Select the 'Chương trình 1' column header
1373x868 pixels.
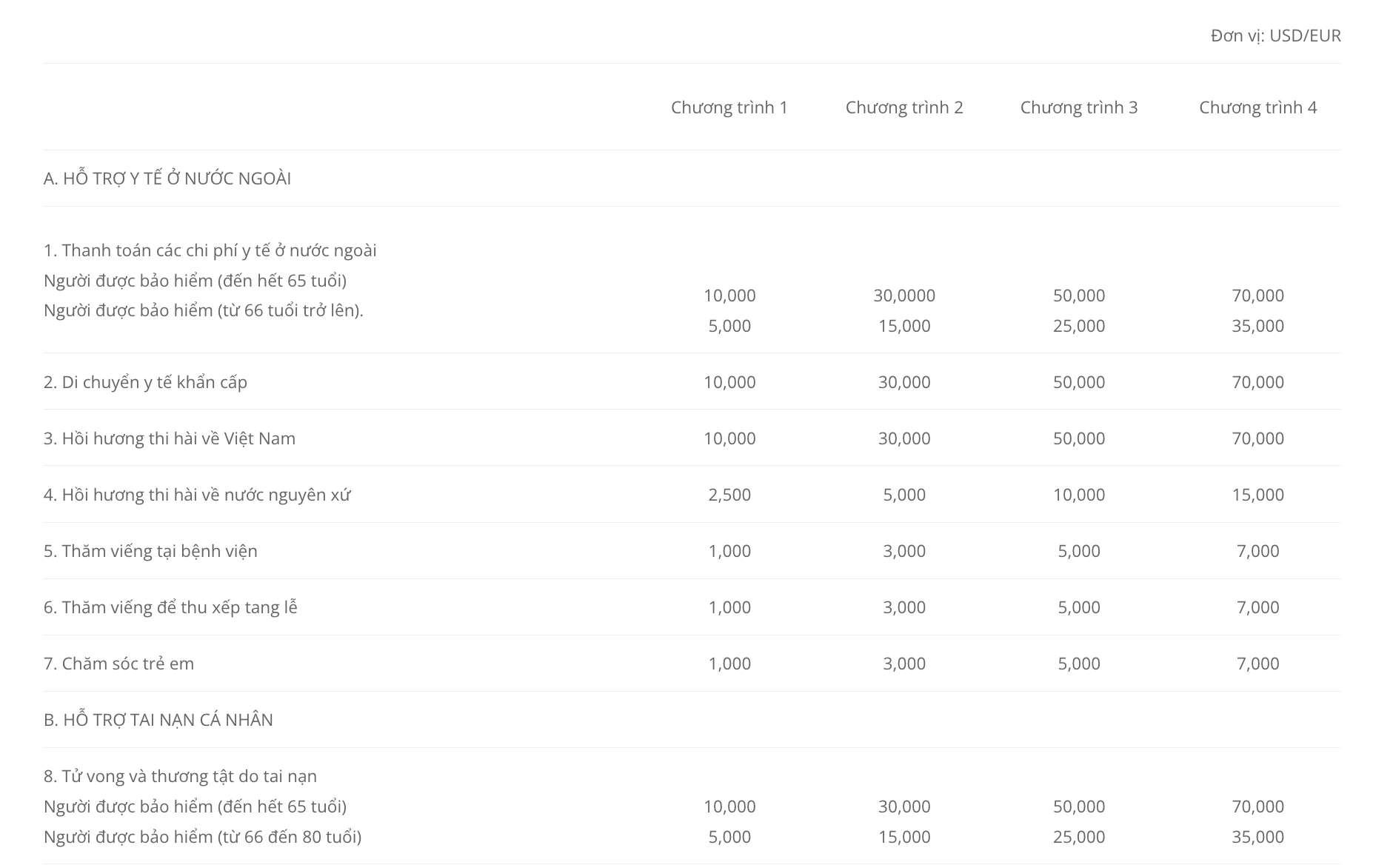click(x=729, y=107)
